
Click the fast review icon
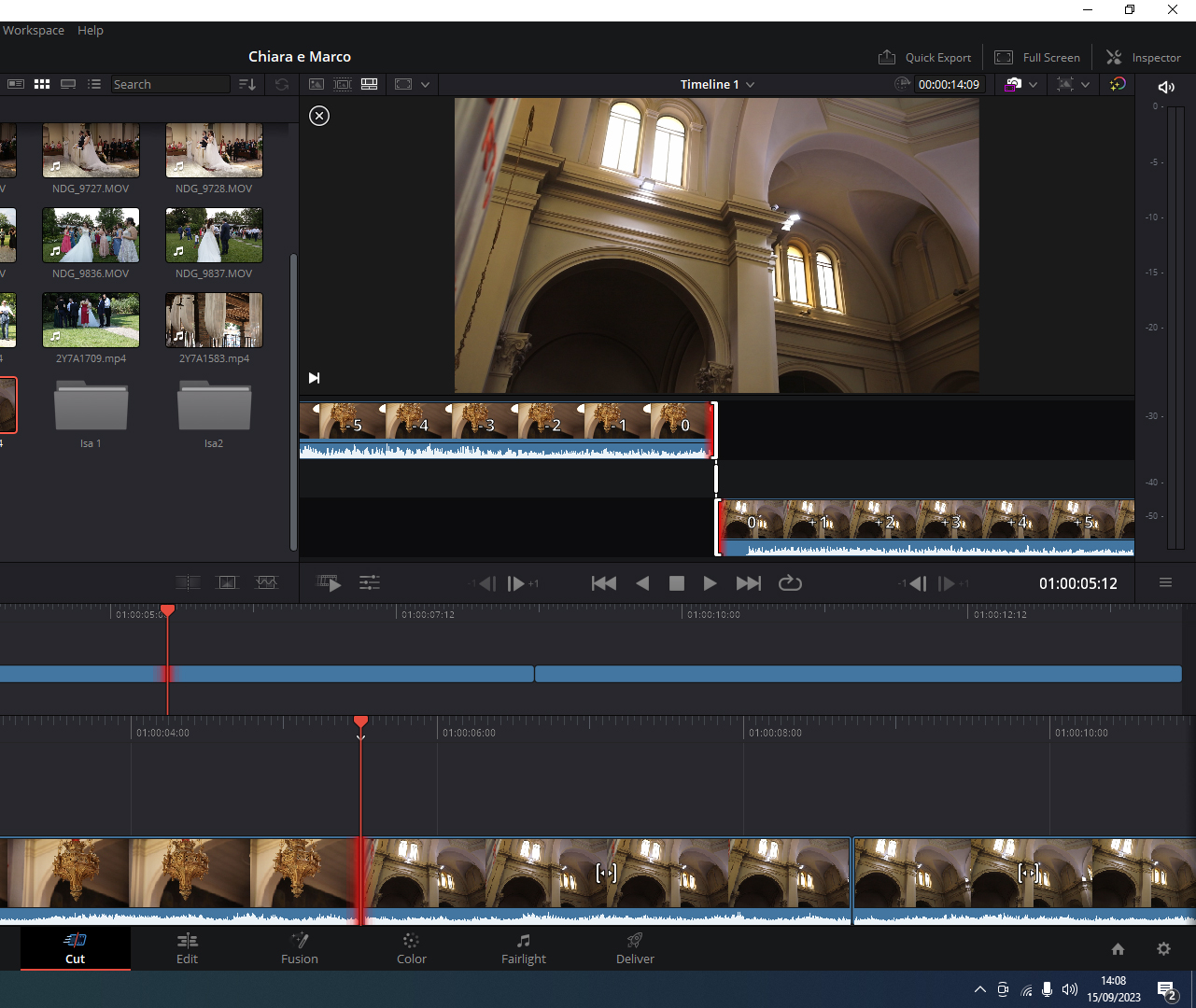click(329, 583)
